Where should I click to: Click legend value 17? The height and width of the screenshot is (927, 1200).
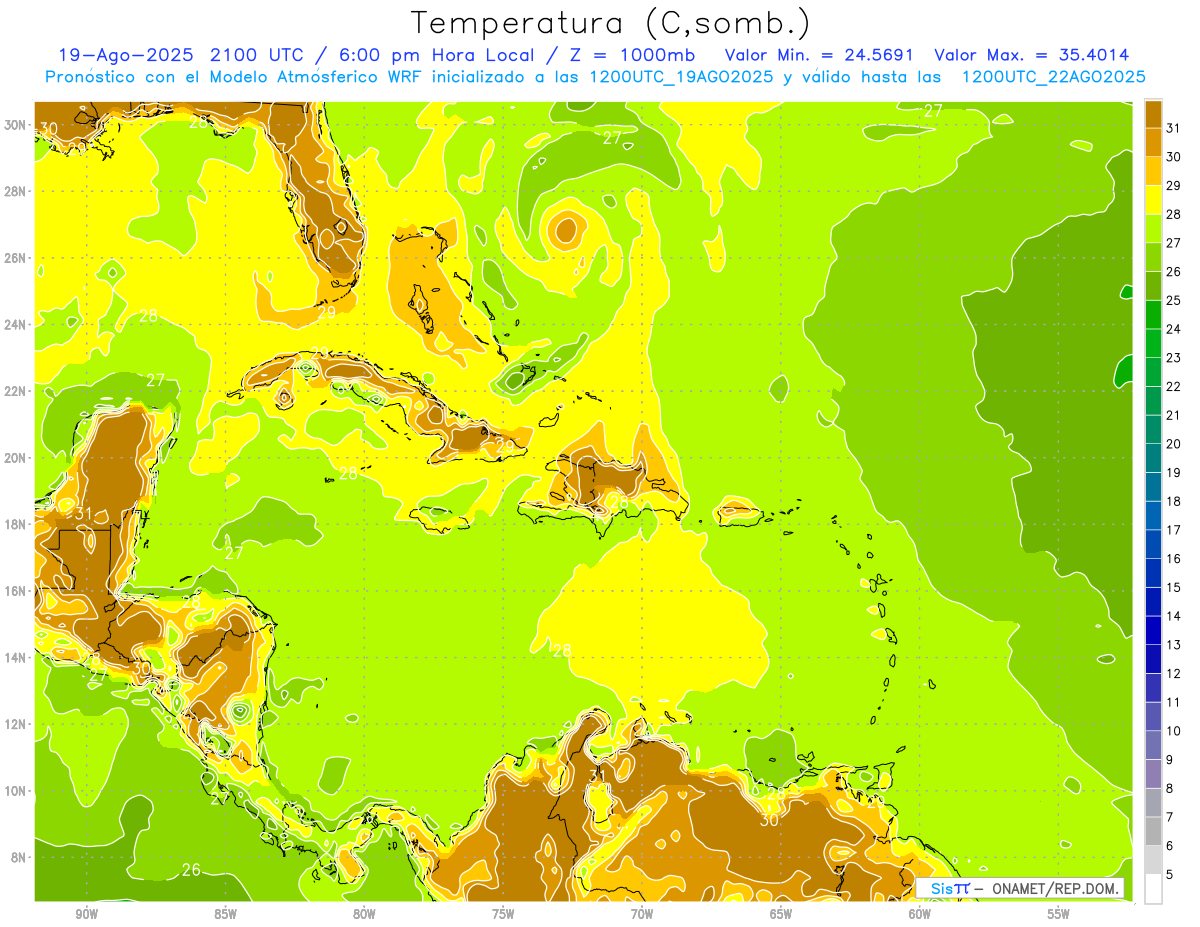coord(1173,530)
